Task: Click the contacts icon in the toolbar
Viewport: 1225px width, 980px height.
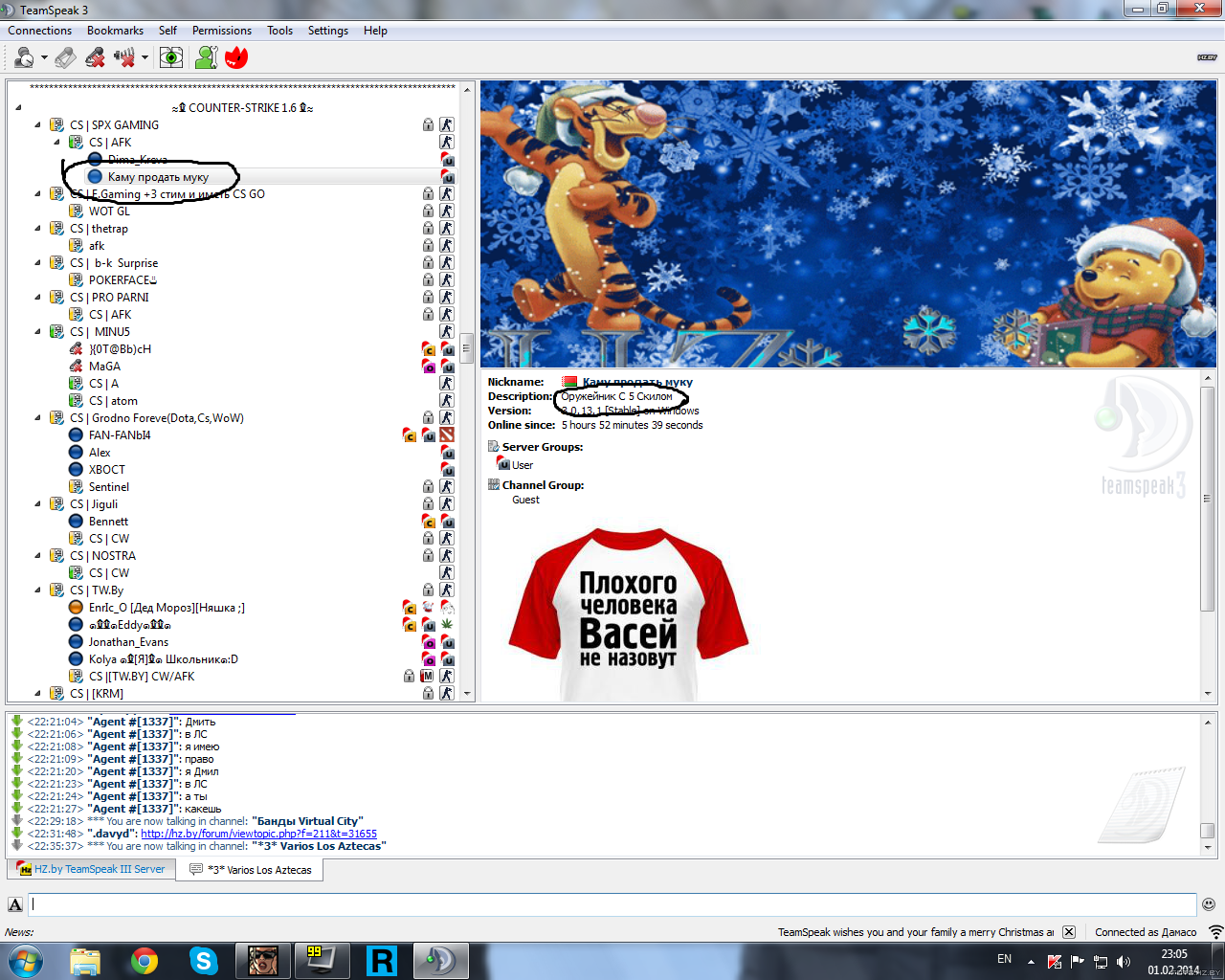Action: [x=207, y=57]
